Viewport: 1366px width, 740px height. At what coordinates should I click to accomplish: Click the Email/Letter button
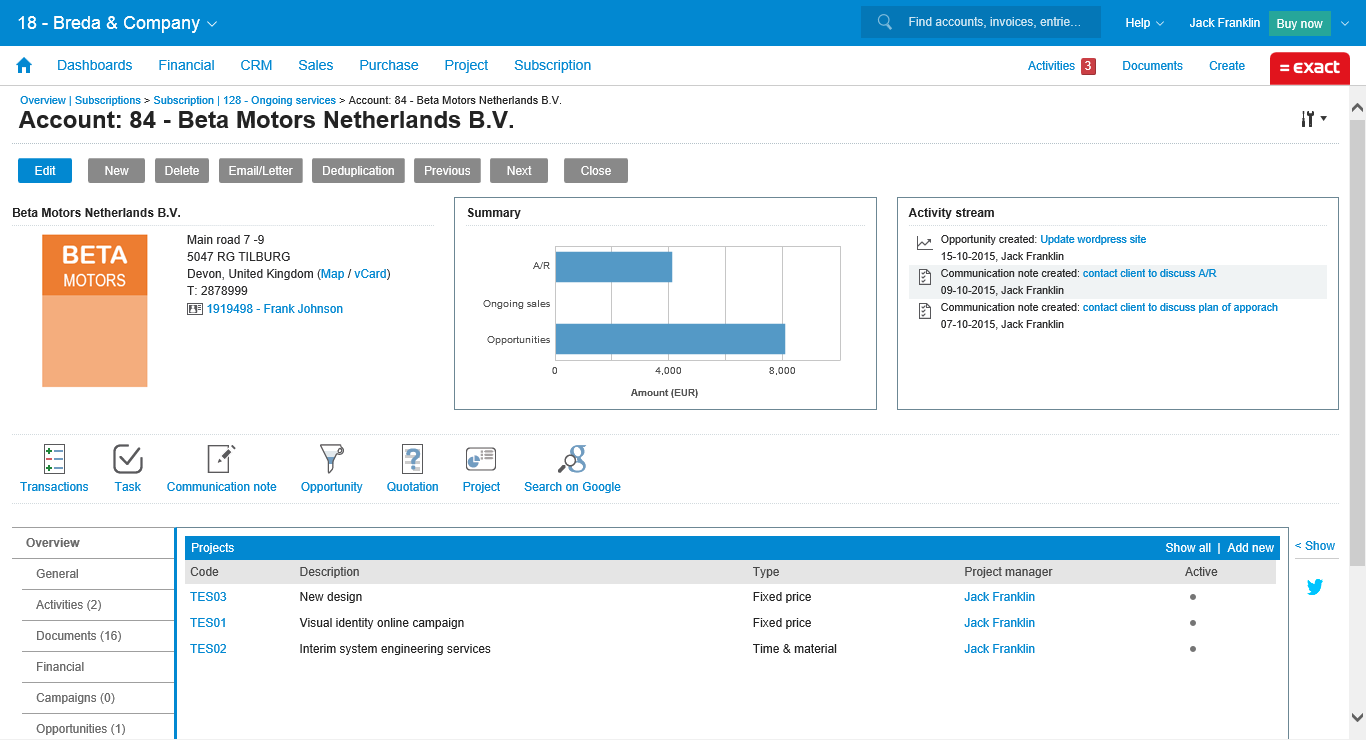coord(261,170)
